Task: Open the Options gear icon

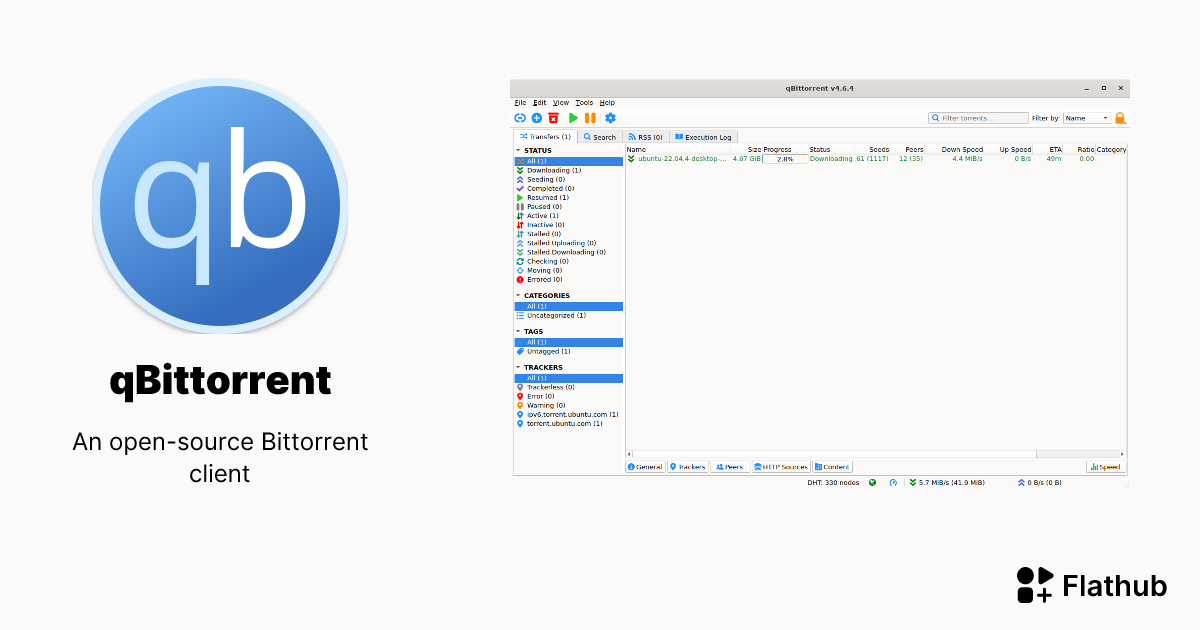Action: tap(610, 117)
